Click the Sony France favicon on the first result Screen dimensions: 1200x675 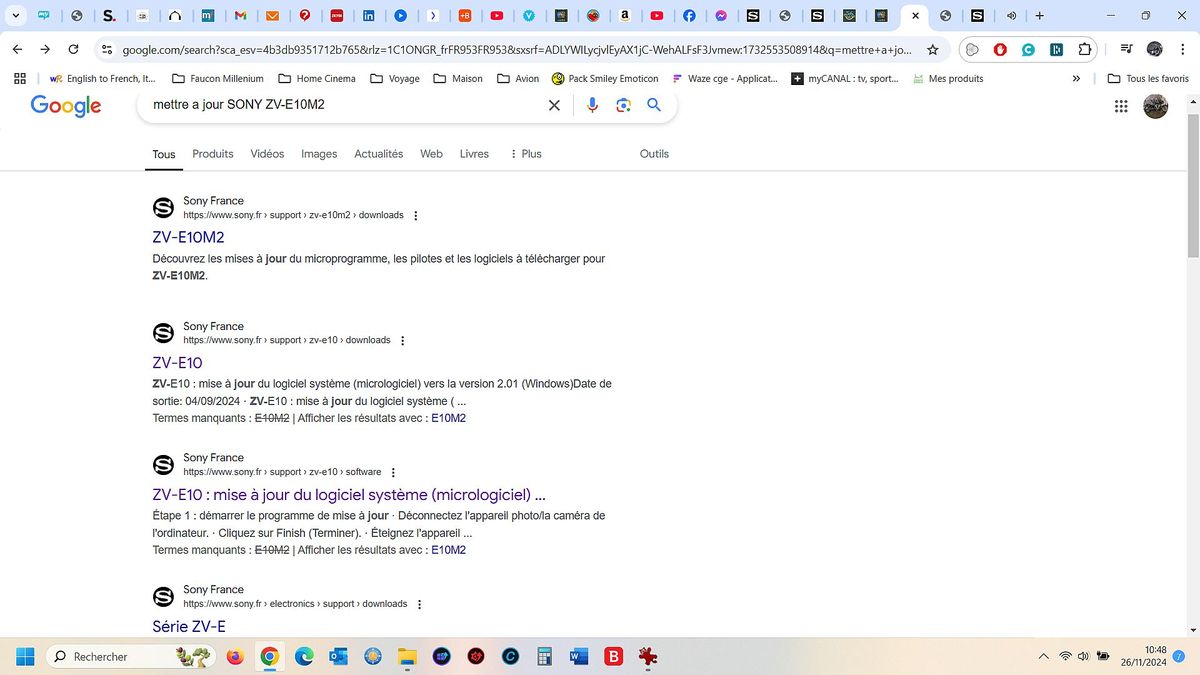[163, 207]
